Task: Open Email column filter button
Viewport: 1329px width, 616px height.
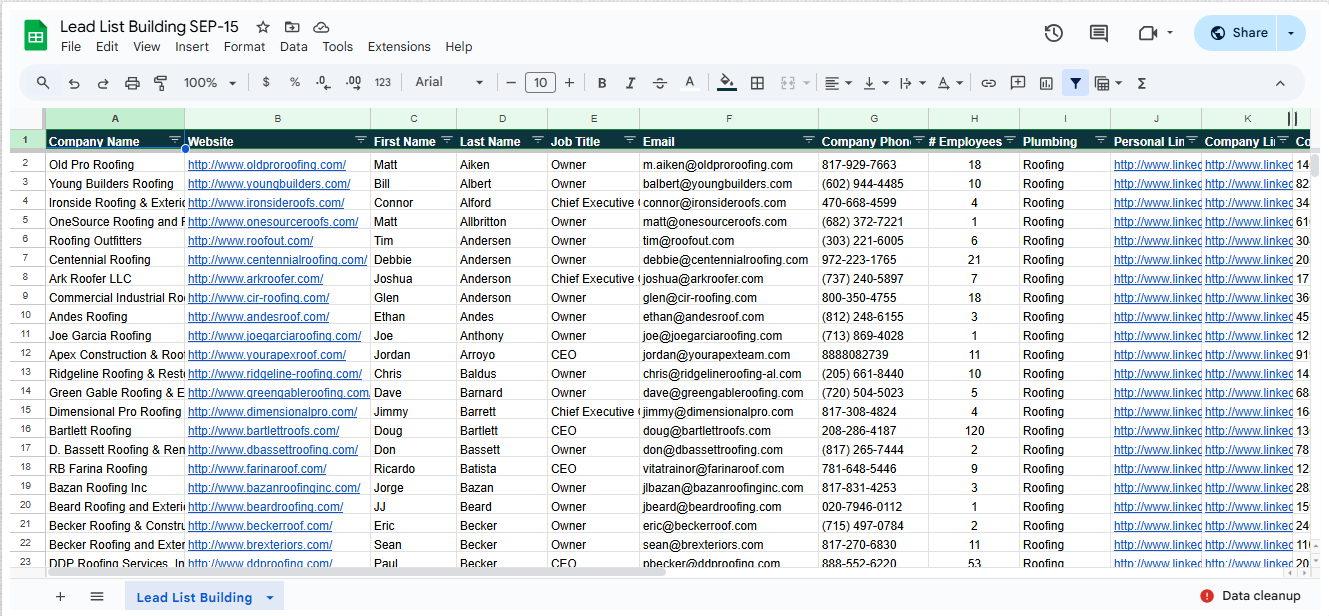Action: (810, 140)
